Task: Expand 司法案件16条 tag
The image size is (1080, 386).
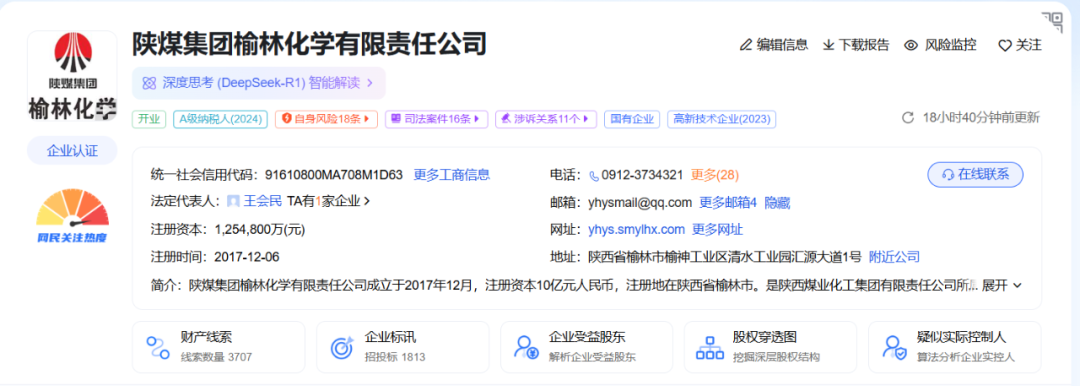Action: click(x=437, y=119)
